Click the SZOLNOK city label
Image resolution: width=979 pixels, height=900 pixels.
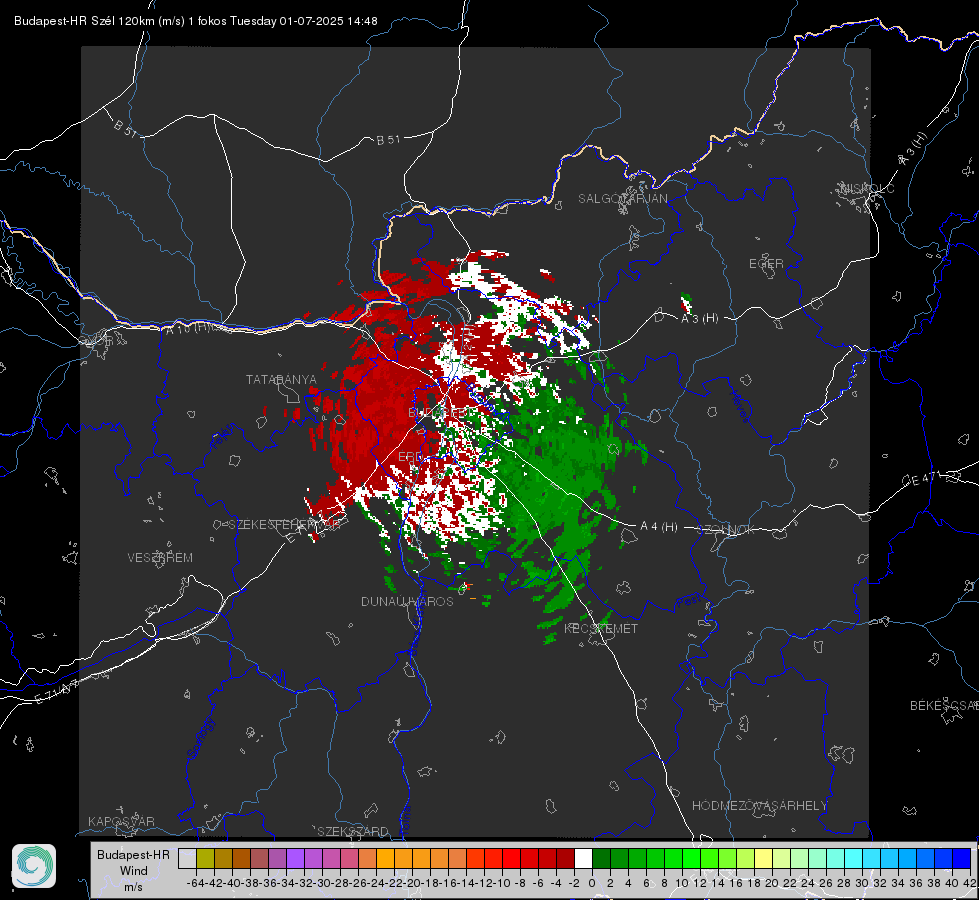point(726,530)
